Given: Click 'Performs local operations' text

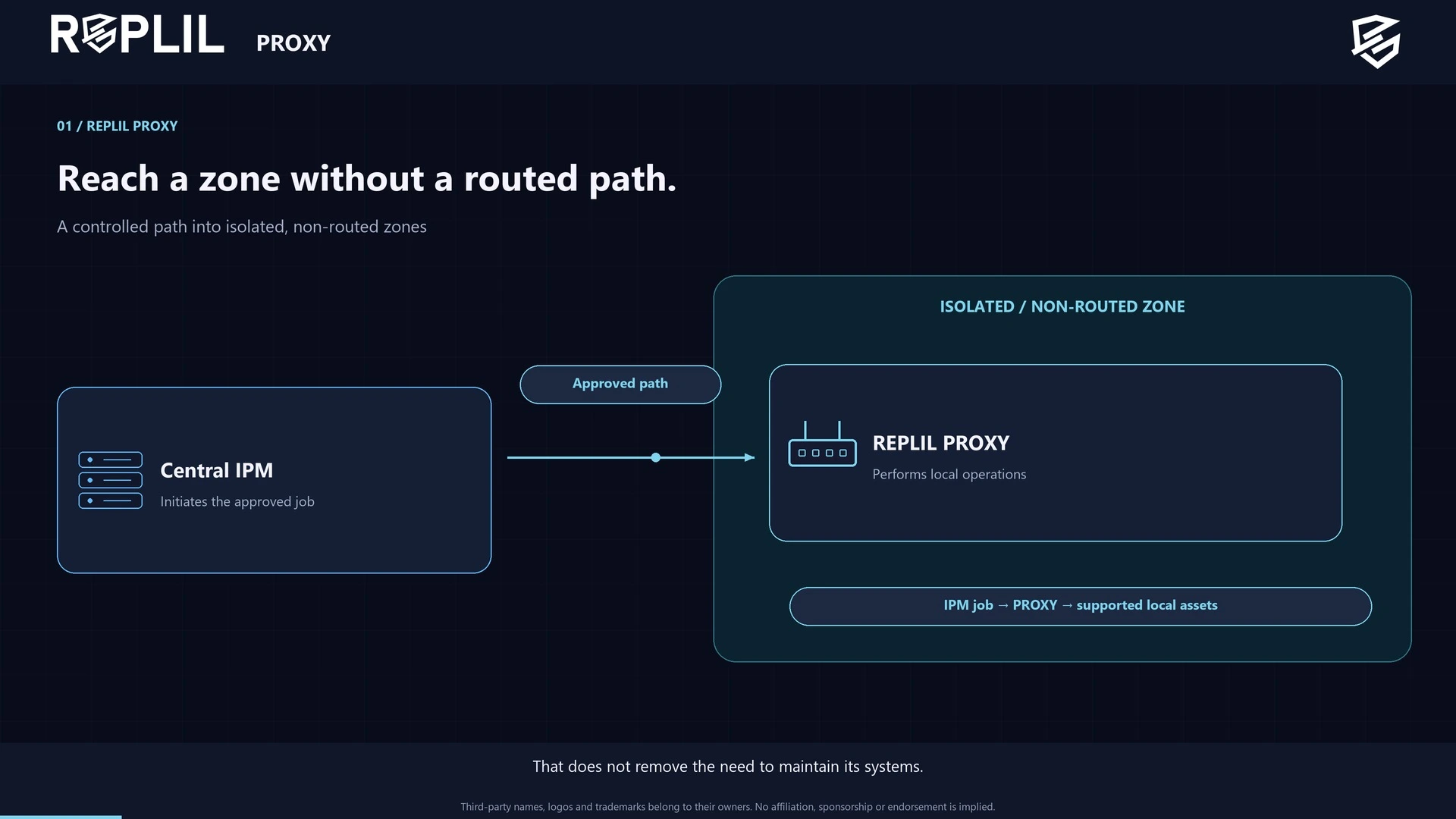Looking at the screenshot, I should (949, 474).
